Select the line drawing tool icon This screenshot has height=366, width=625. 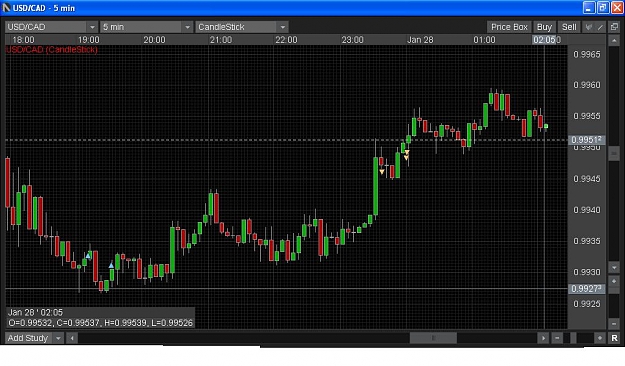pyautogui.click(x=600, y=27)
